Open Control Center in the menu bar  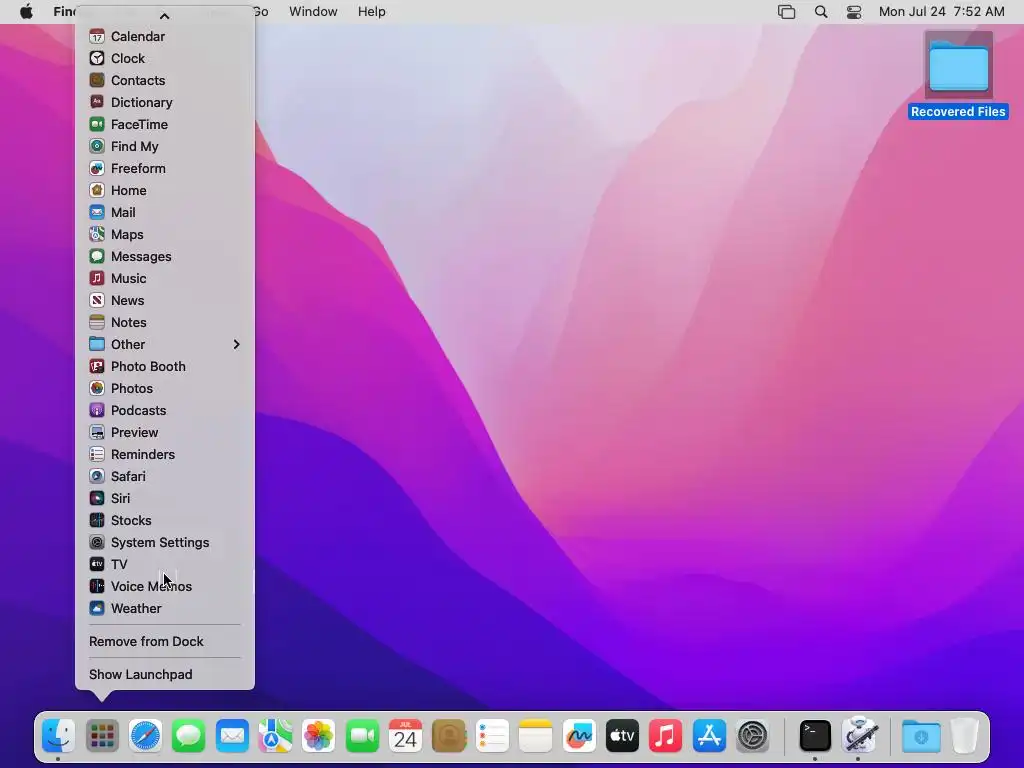[x=854, y=12]
